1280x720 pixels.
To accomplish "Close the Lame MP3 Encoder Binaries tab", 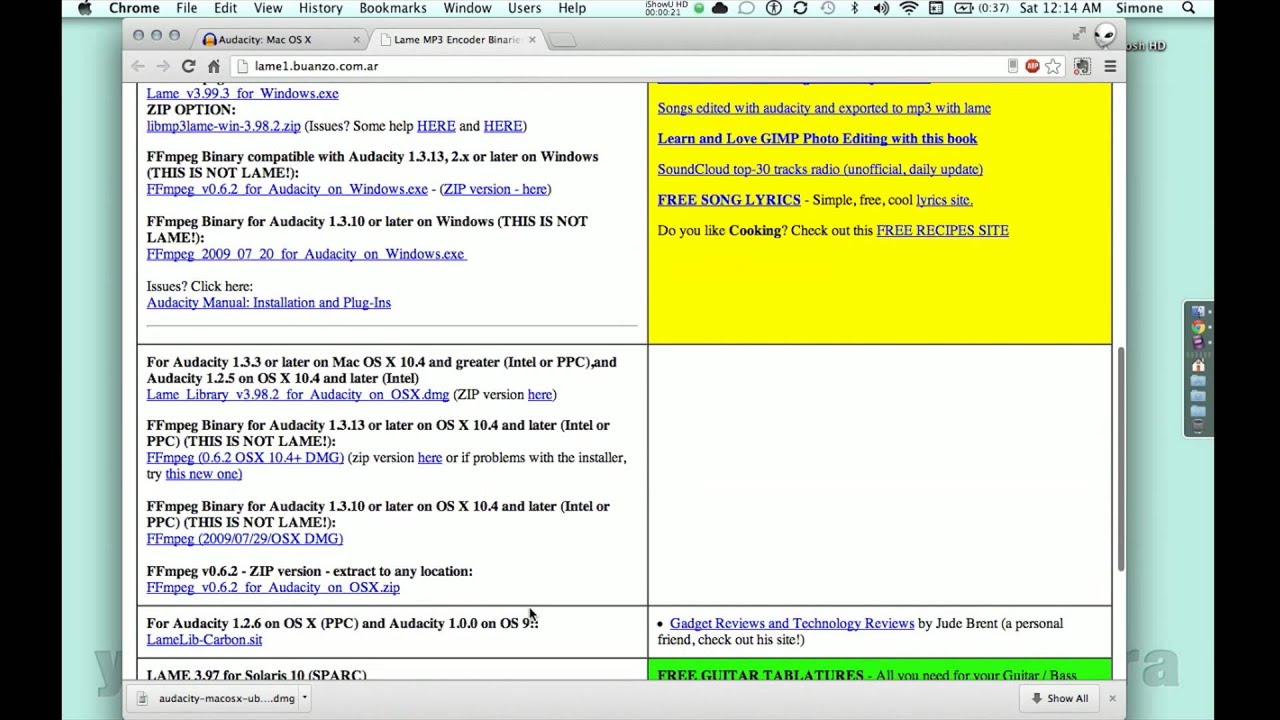I will pyautogui.click(x=532, y=40).
